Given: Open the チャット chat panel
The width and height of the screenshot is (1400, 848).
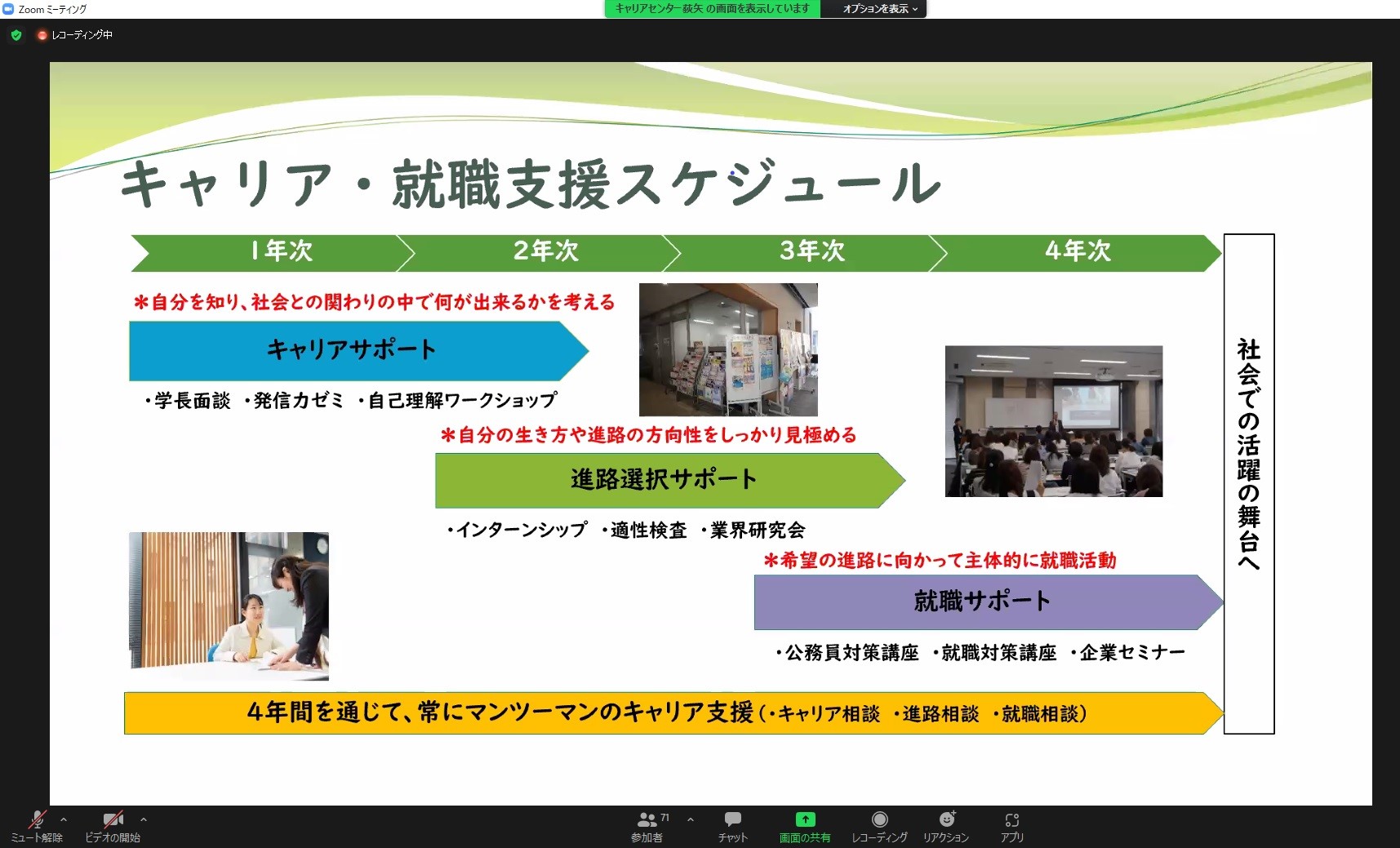Looking at the screenshot, I should click(733, 826).
